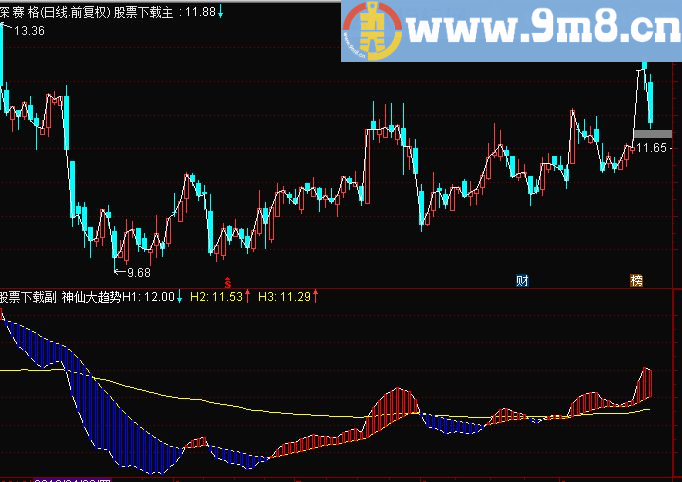Image resolution: width=682 pixels, height=482 pixels.
Task: Click the 深赛格 (日线.前复权) chart title
Action: (x=54, y=12)
